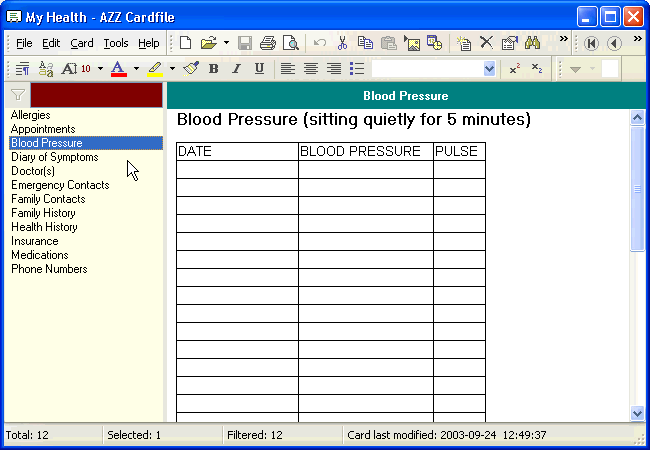
Task: Save the file with the floppy disk icon
Action: tap(245, 43)
